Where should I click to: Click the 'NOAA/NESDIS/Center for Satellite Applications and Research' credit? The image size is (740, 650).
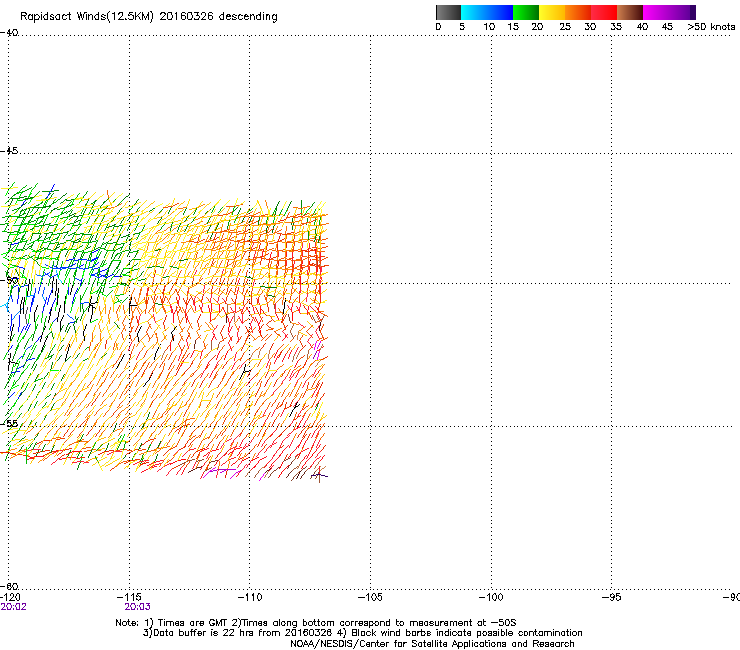[432, 644]
